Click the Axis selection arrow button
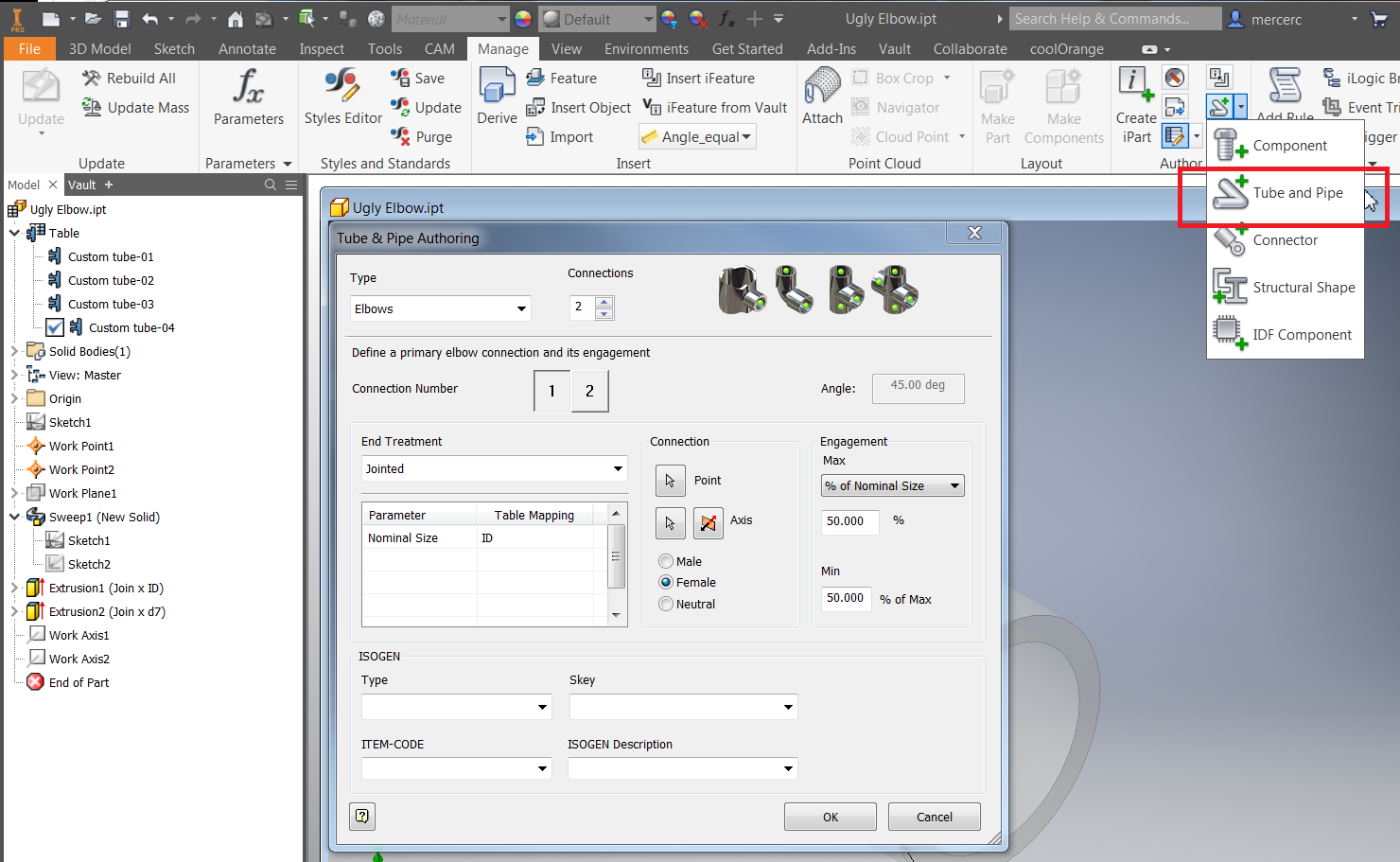Viewport: 1400px width, 862px height. click(x=670, y=522)
